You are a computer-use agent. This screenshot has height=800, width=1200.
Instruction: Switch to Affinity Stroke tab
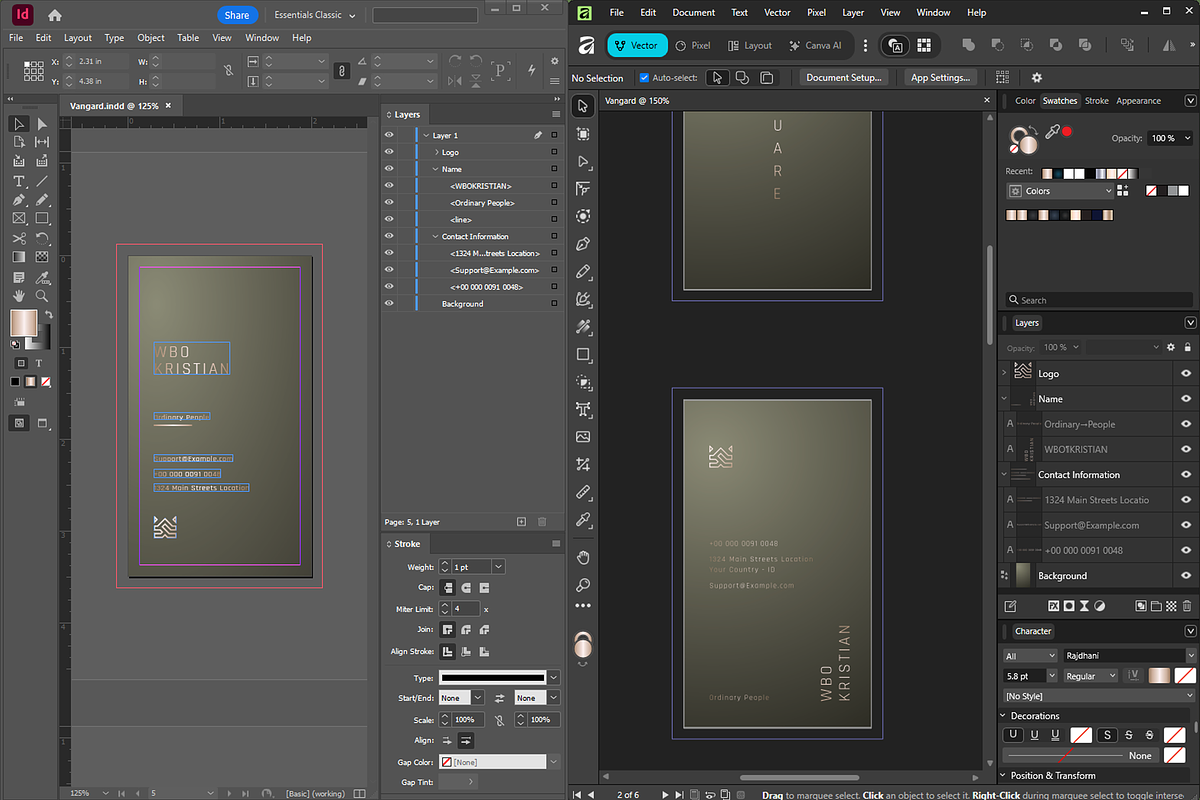(1097, 101)
